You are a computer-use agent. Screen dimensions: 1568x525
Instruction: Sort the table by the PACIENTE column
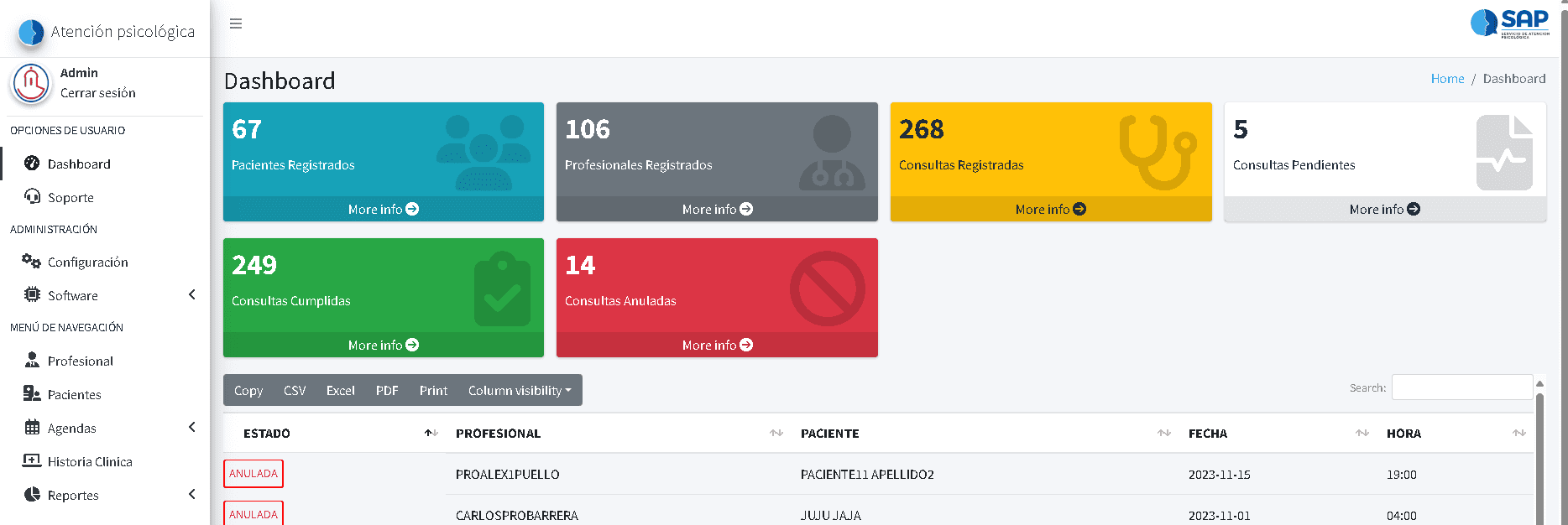985,434
